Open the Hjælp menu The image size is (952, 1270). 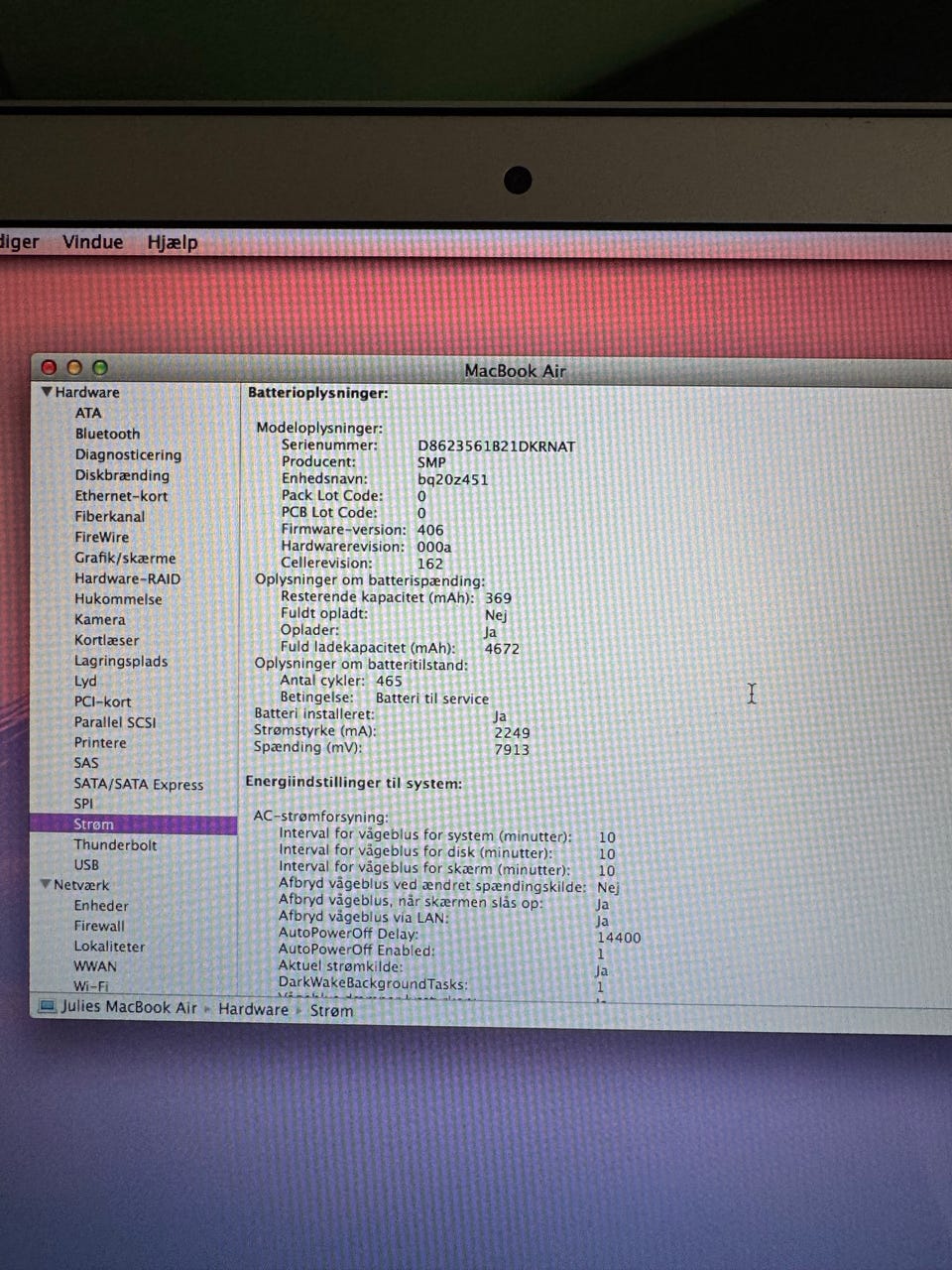pyautogui.click(x=173, y=242)
